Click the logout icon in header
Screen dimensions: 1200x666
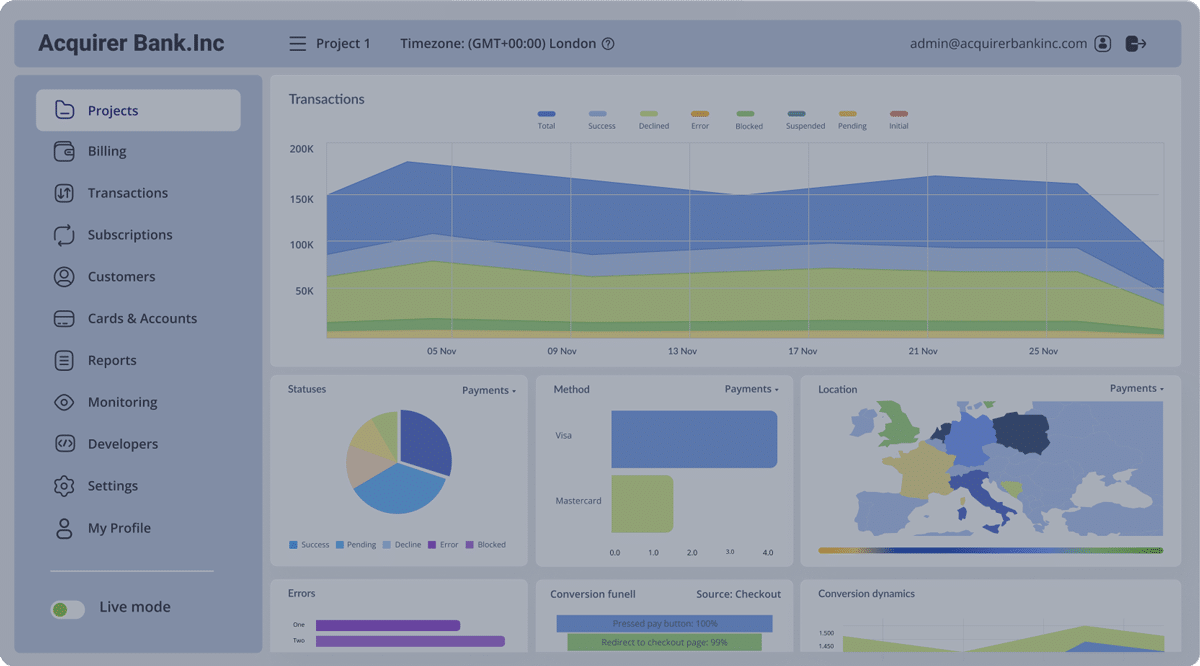pyautogui.click(x=1135, y=44)
